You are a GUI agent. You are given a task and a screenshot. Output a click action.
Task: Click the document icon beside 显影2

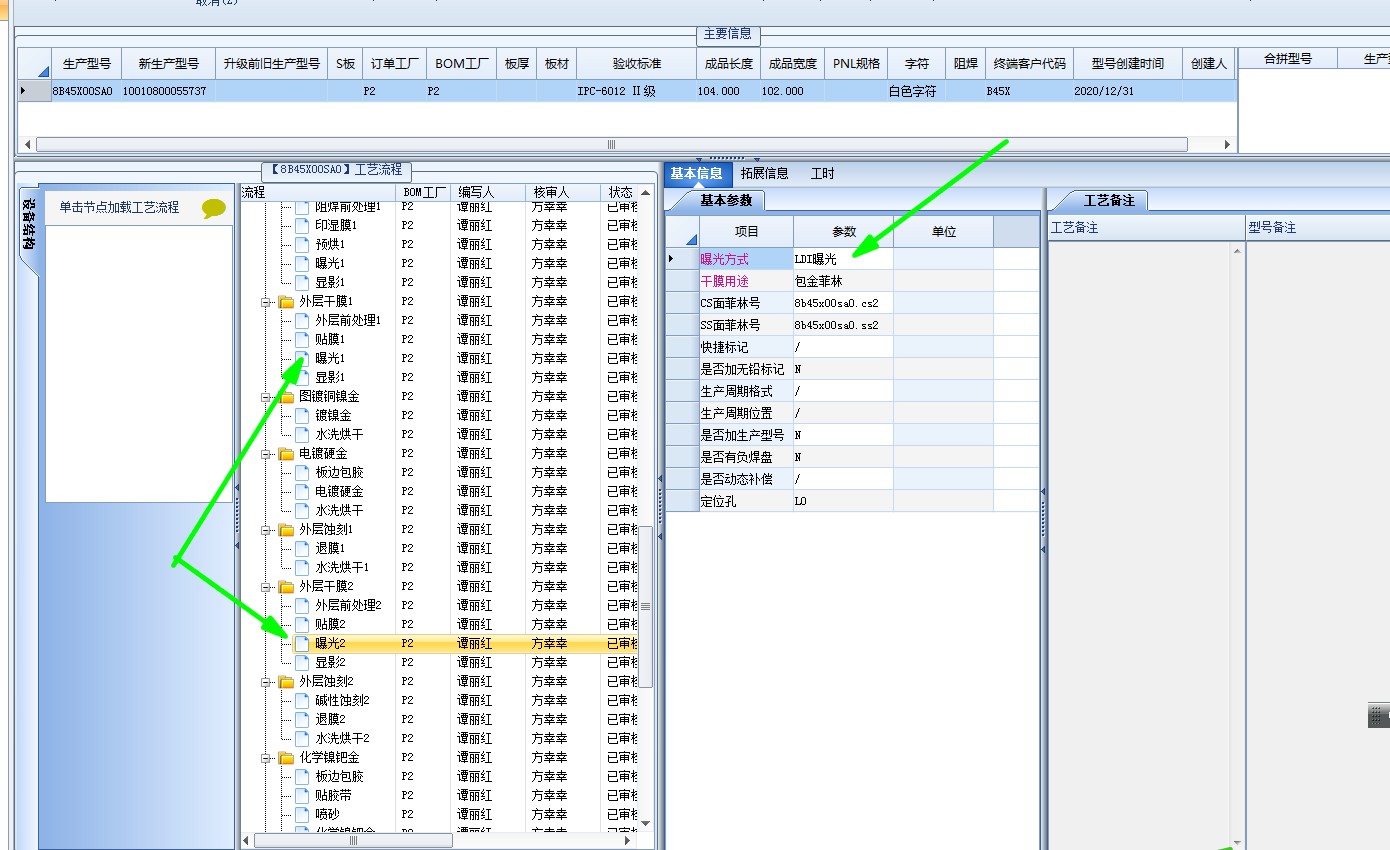(302, 662)
